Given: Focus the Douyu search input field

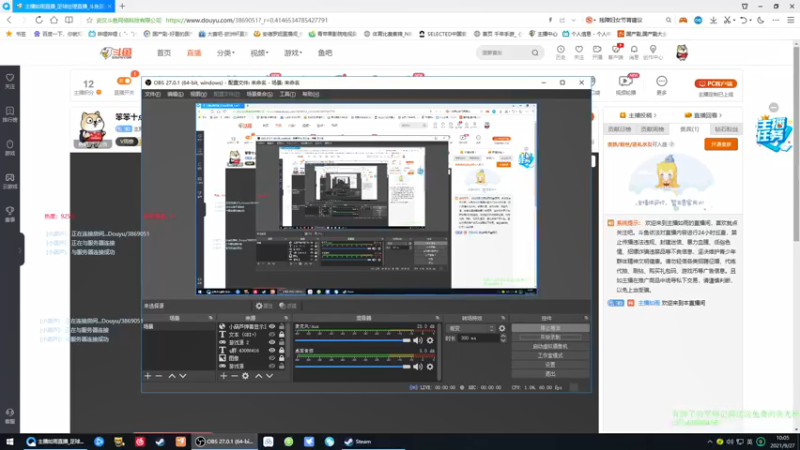Looking at the screenshot, I should pos(504,53).
